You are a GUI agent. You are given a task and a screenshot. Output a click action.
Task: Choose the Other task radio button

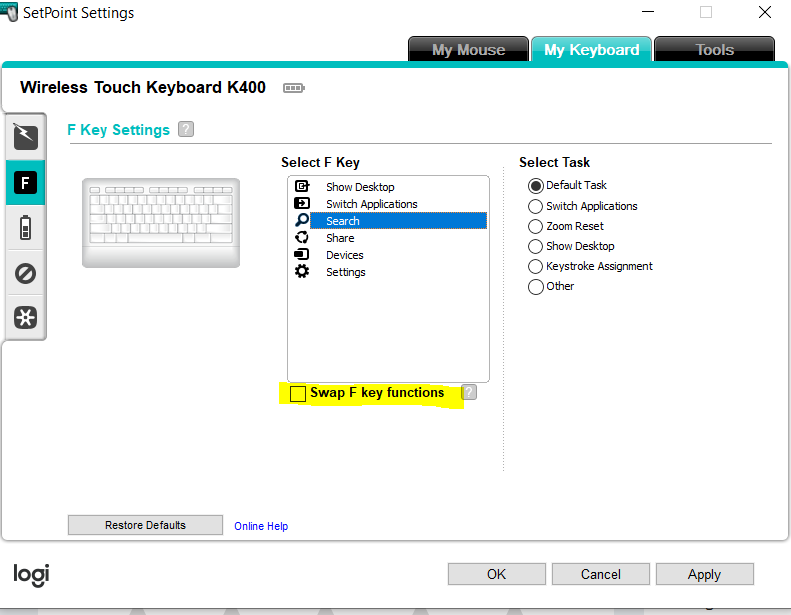(x=535, y=287)
